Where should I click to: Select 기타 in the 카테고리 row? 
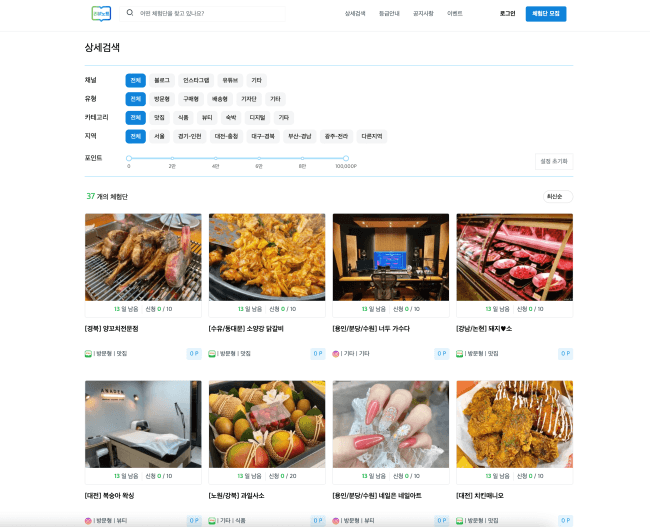pos(284,118)
